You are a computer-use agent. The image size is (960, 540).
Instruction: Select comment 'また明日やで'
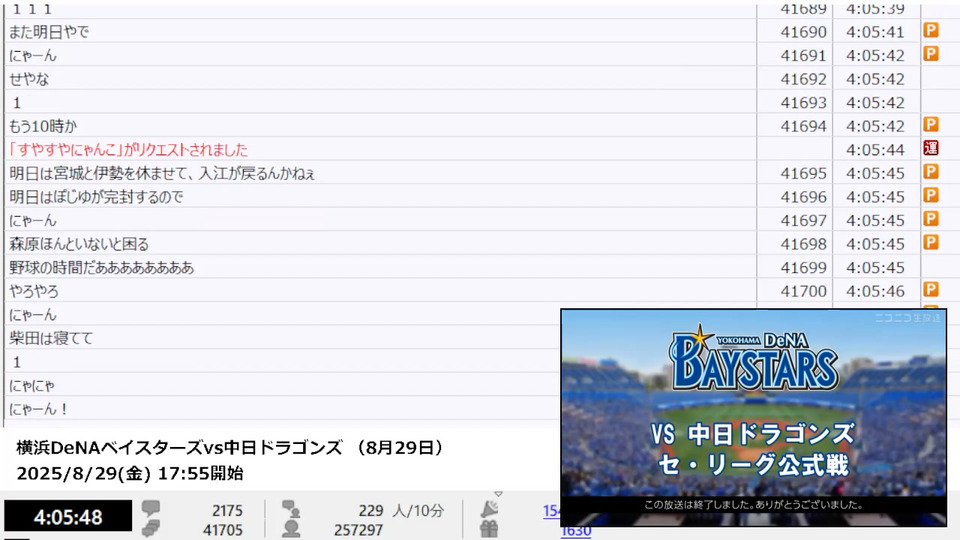pyautogui.click(x=49, y=32)
